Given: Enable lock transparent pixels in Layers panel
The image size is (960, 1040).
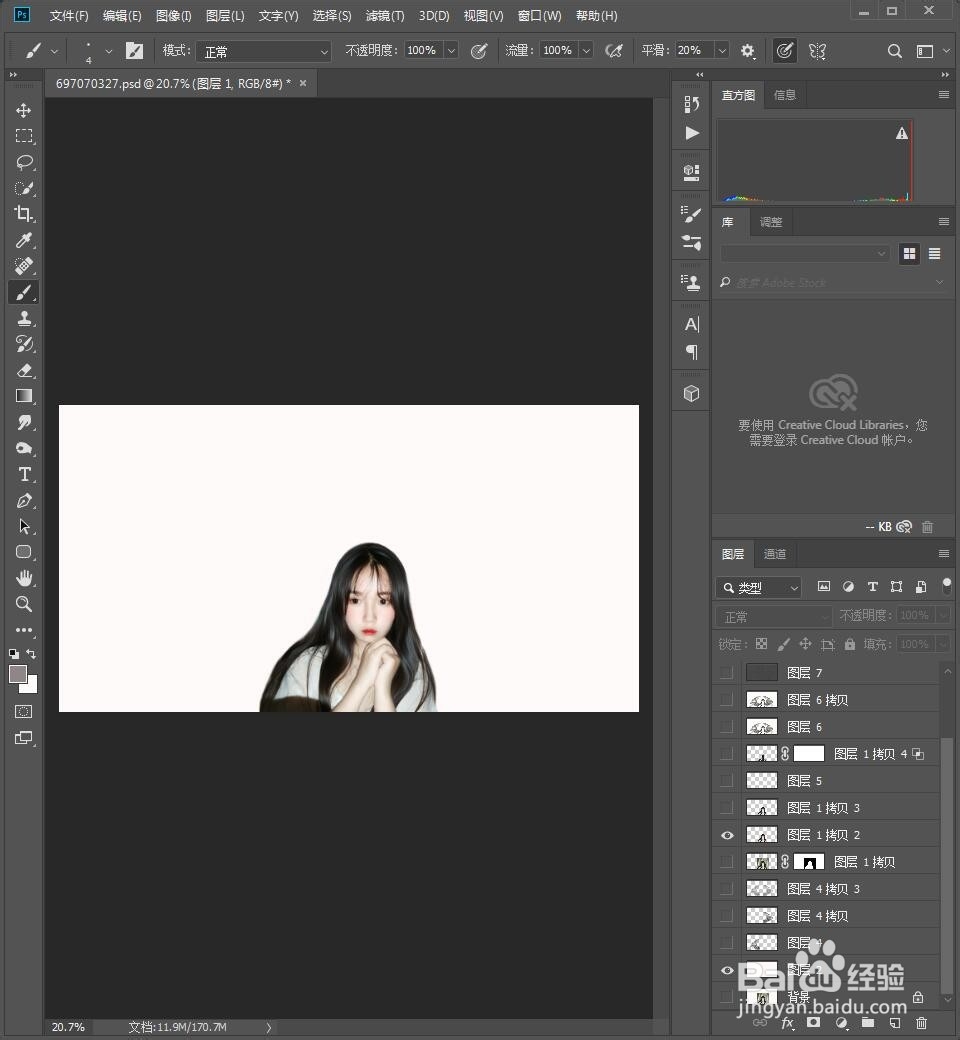Looking at the screenshot, I should [x=761, y=644].
